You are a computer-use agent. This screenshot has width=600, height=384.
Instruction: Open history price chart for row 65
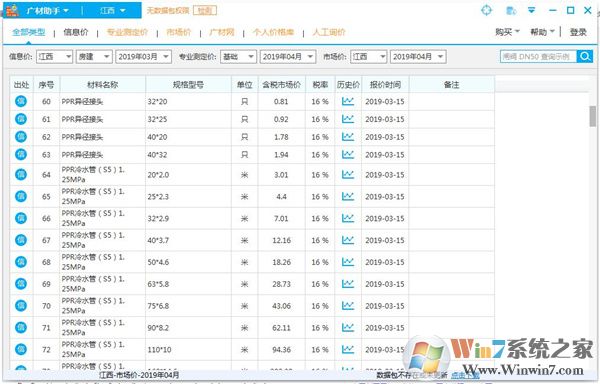(x=348, y=196)
